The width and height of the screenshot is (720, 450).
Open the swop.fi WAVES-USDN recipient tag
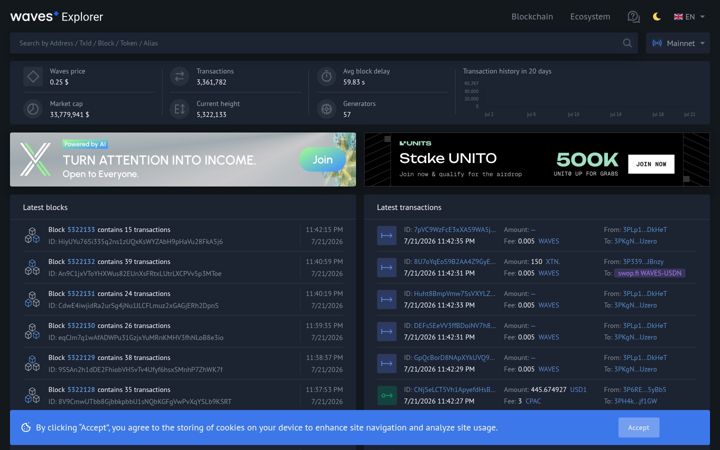pos(649,273)
